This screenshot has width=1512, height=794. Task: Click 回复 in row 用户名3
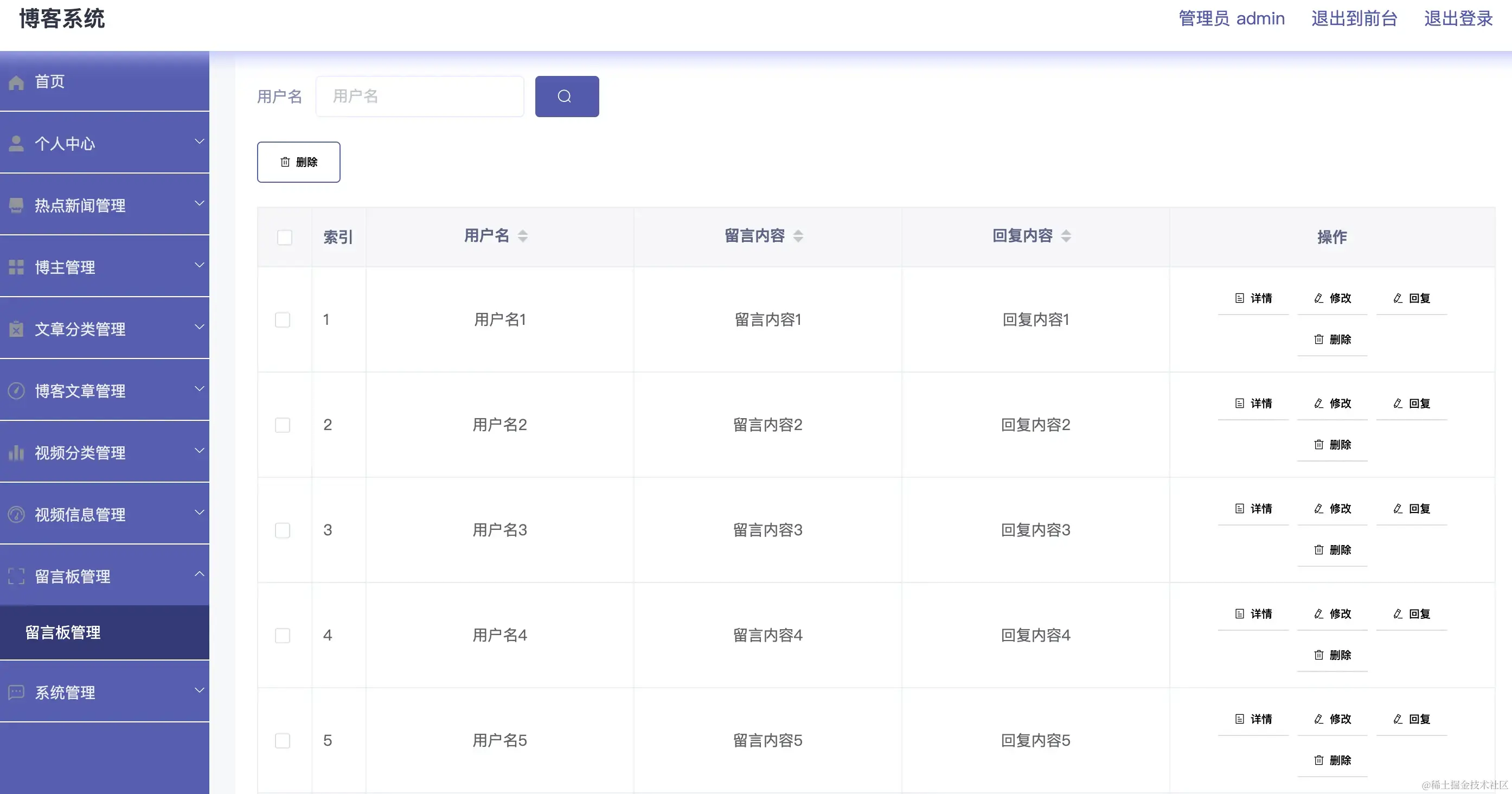[1412, 508]
